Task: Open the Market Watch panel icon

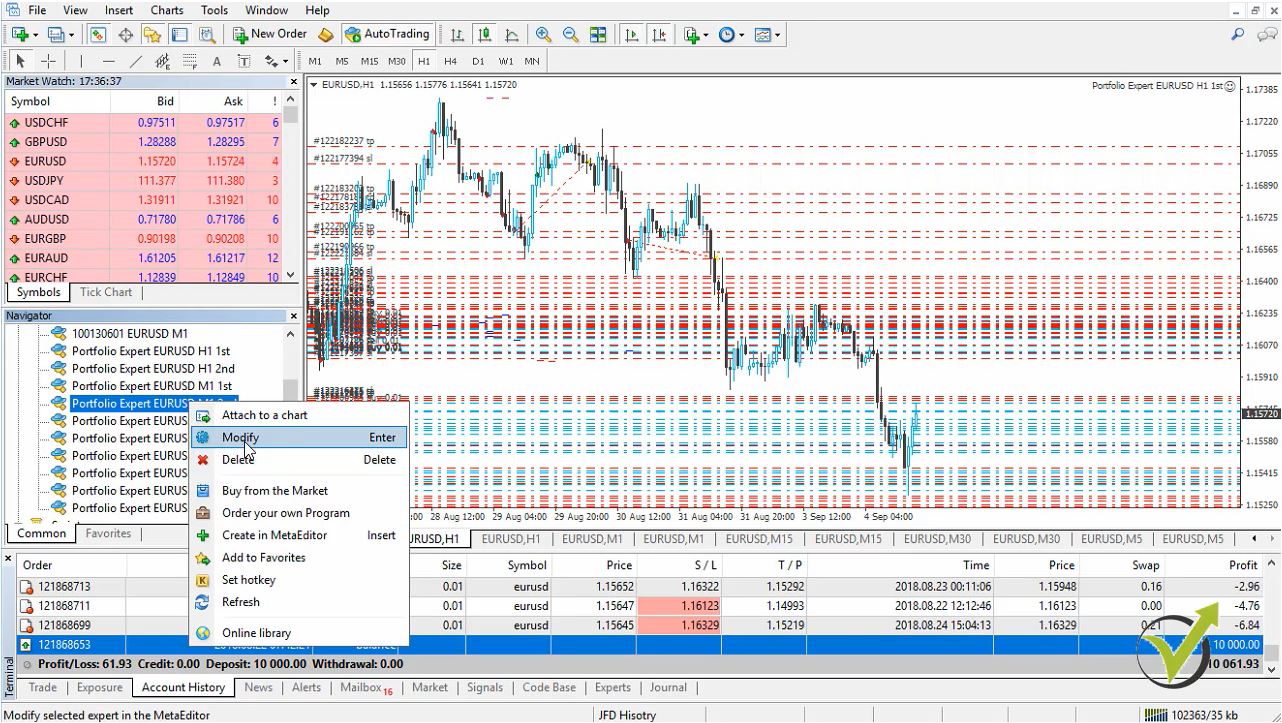Action: 98,35
